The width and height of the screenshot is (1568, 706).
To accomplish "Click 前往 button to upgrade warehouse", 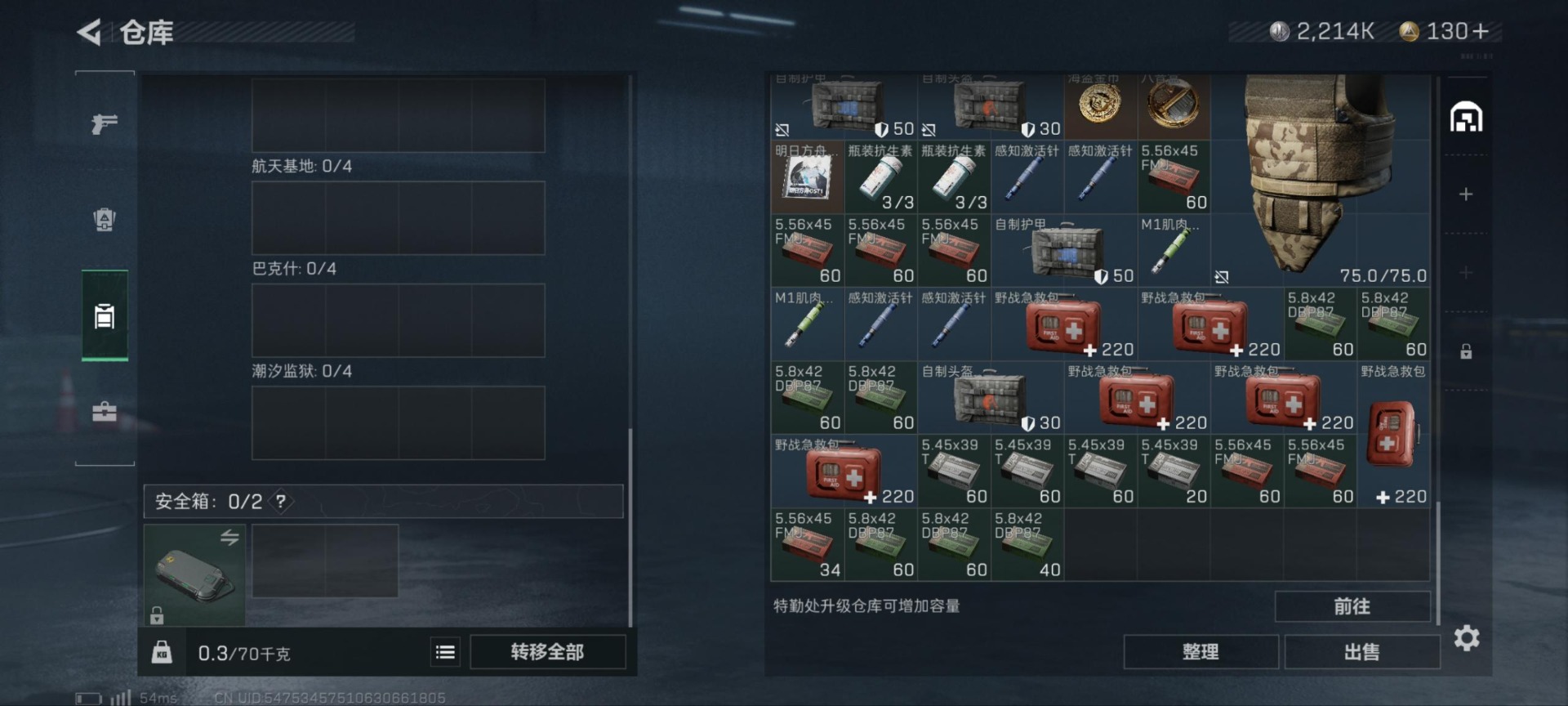I will click(1352, 606).
